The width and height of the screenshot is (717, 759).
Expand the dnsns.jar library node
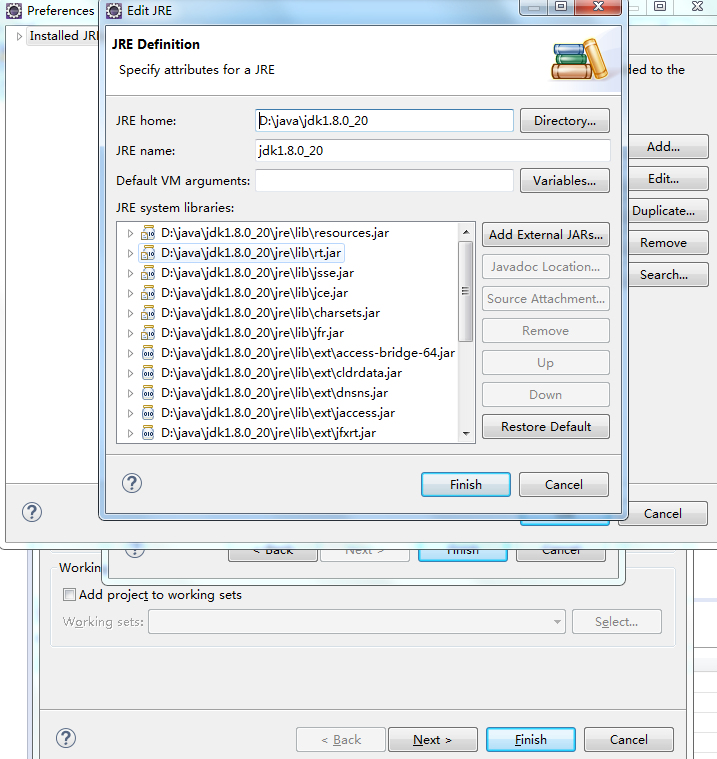[x=130, y=394]
